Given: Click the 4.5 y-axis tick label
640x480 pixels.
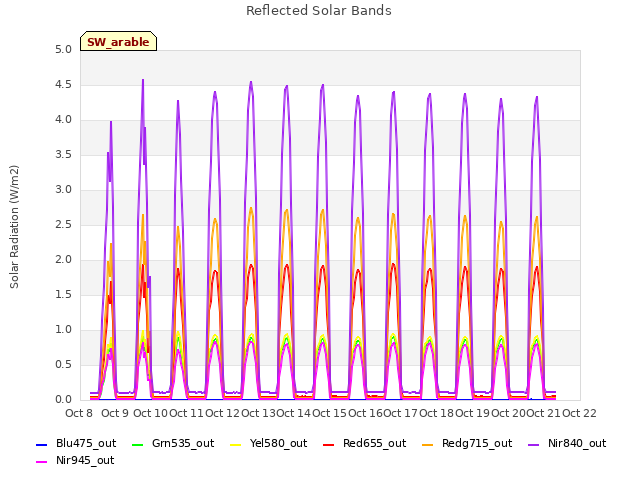Looking at the screenshot, I should [x=63, y=84].
